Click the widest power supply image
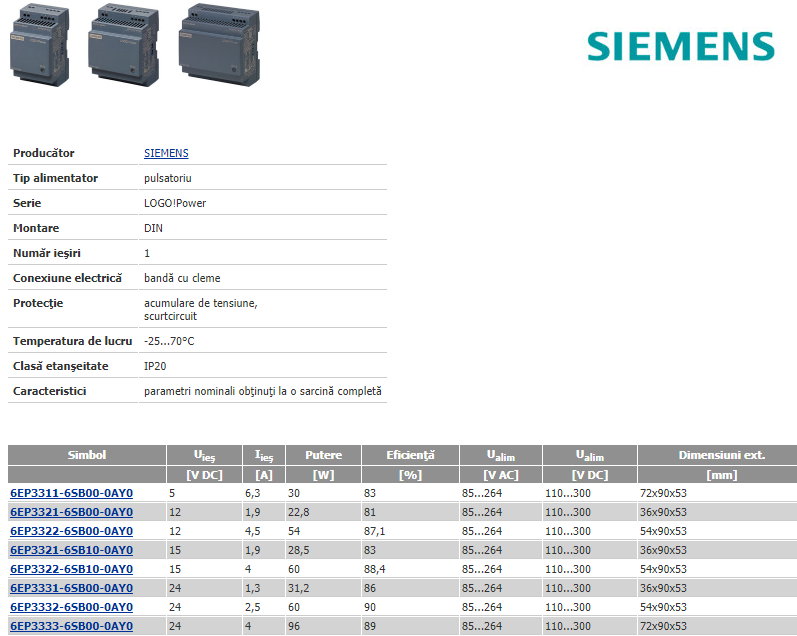Screen dimensions: 797x636 click(x=220, y=45)
